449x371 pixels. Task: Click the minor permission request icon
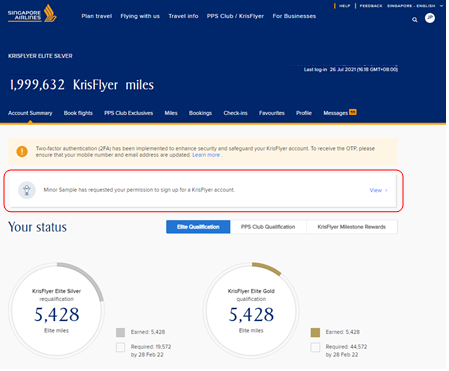tap(27, 190)
